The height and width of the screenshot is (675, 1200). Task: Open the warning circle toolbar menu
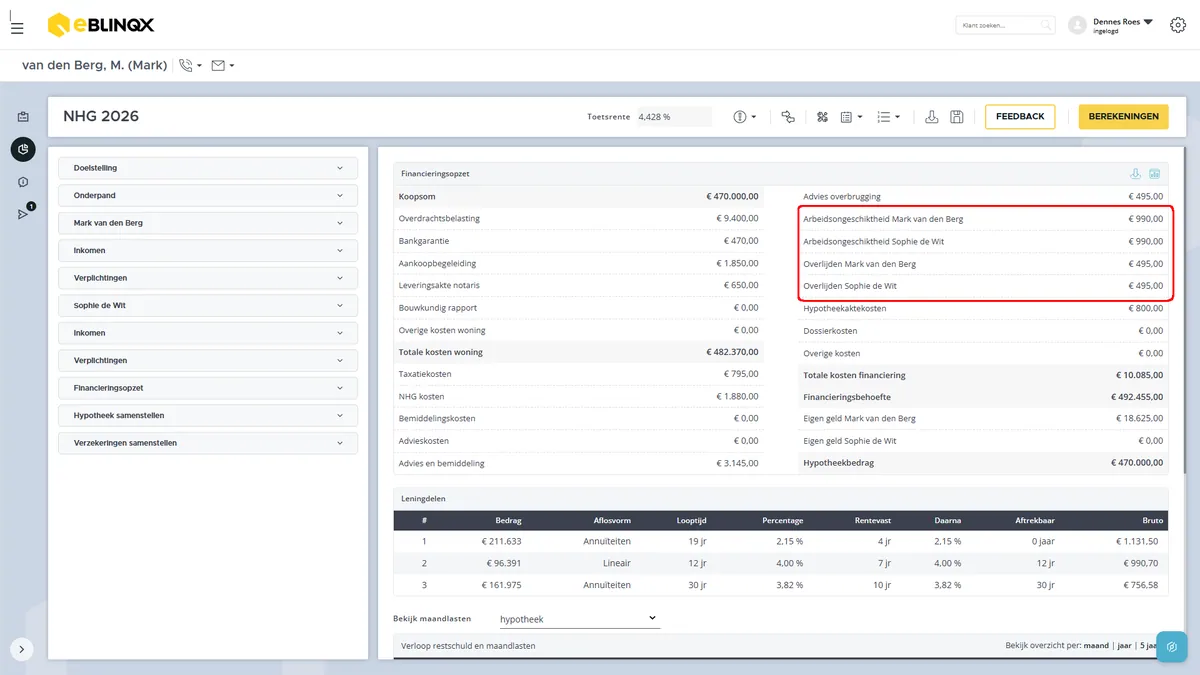pyautogui.click(x=744, y=117)
